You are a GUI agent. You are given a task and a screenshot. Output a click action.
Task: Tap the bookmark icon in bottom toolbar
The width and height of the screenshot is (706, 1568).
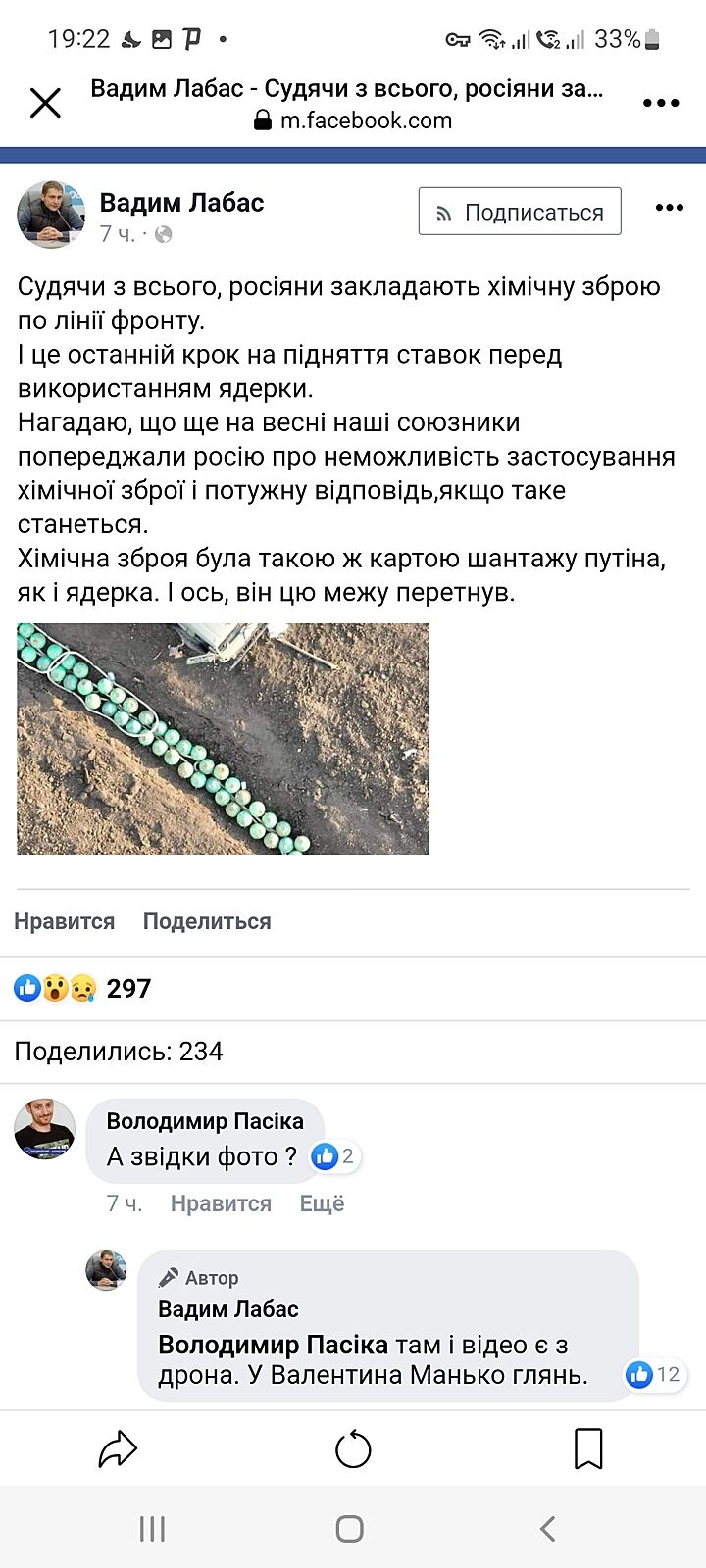(588, 1449)
